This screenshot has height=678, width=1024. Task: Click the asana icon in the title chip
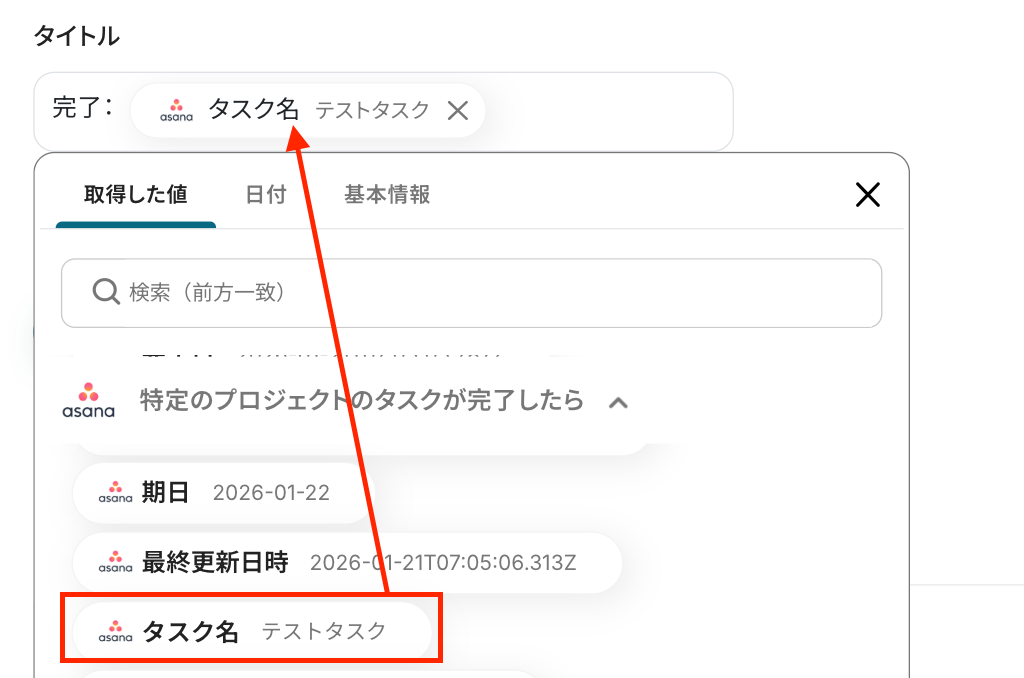point(176,110)
